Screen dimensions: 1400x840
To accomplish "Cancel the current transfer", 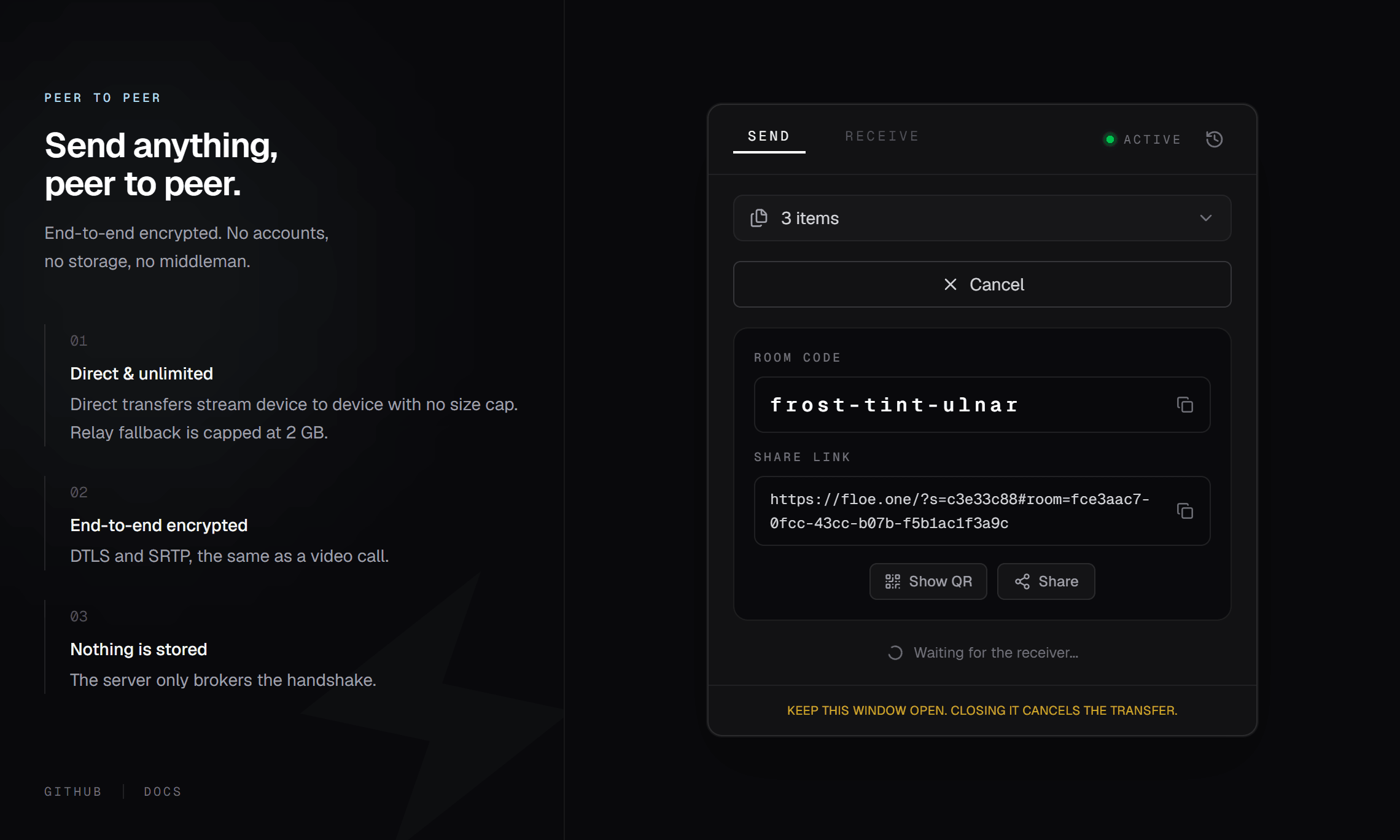I will click(x=982, y=284).
